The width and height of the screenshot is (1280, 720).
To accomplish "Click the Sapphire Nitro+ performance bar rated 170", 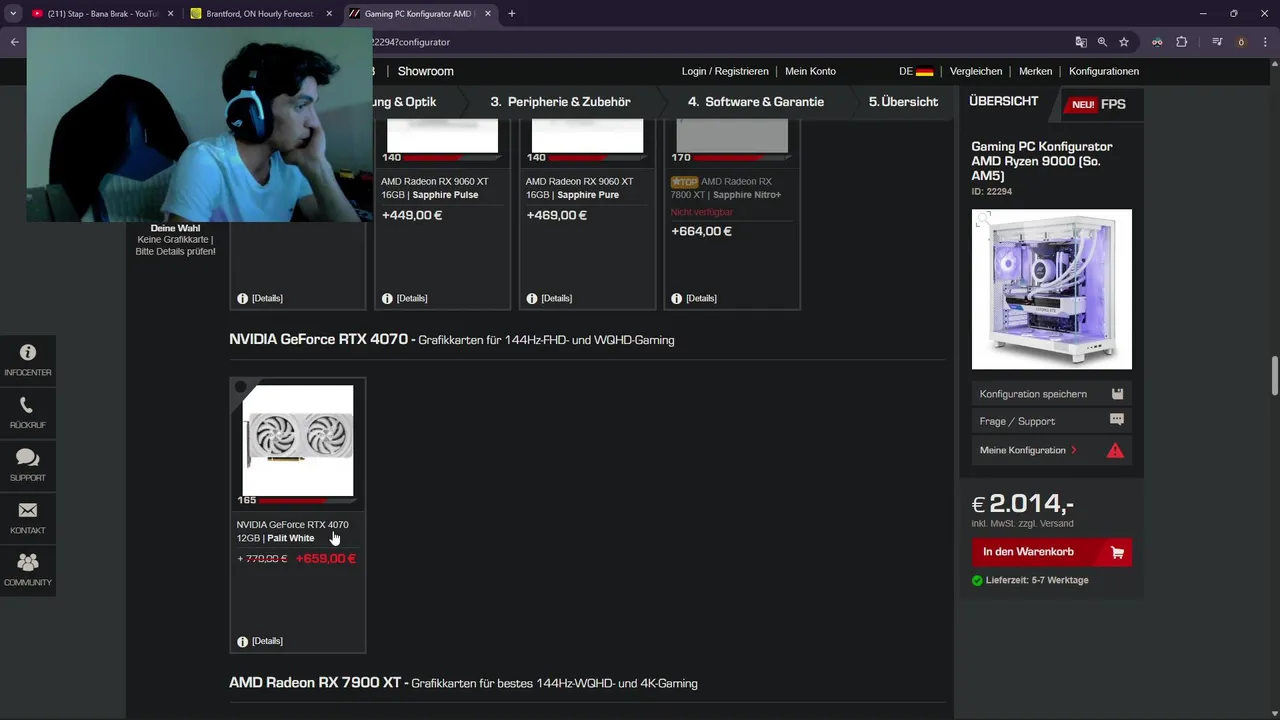I will click(742, 157).
